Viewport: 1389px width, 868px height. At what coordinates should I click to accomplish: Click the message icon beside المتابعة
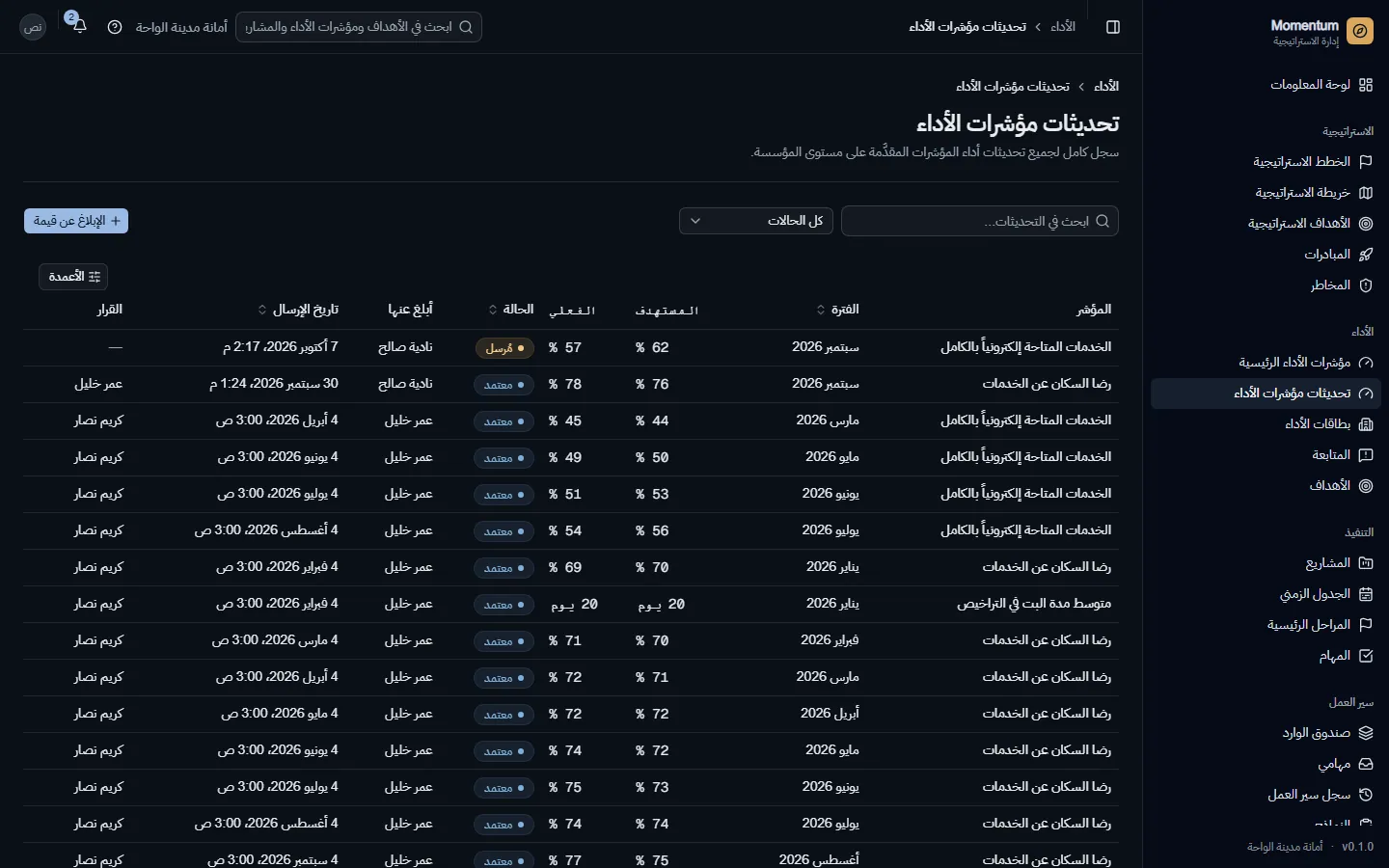(x=1366, y=455)
